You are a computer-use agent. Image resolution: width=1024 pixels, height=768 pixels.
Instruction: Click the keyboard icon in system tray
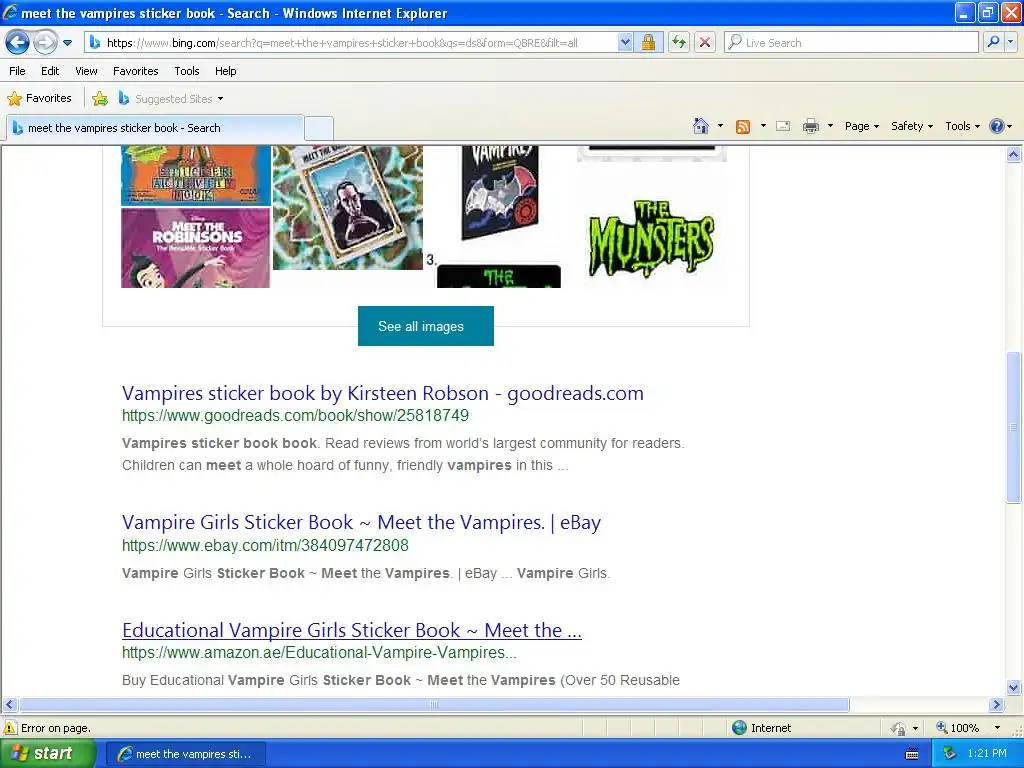tap(912, 754)
